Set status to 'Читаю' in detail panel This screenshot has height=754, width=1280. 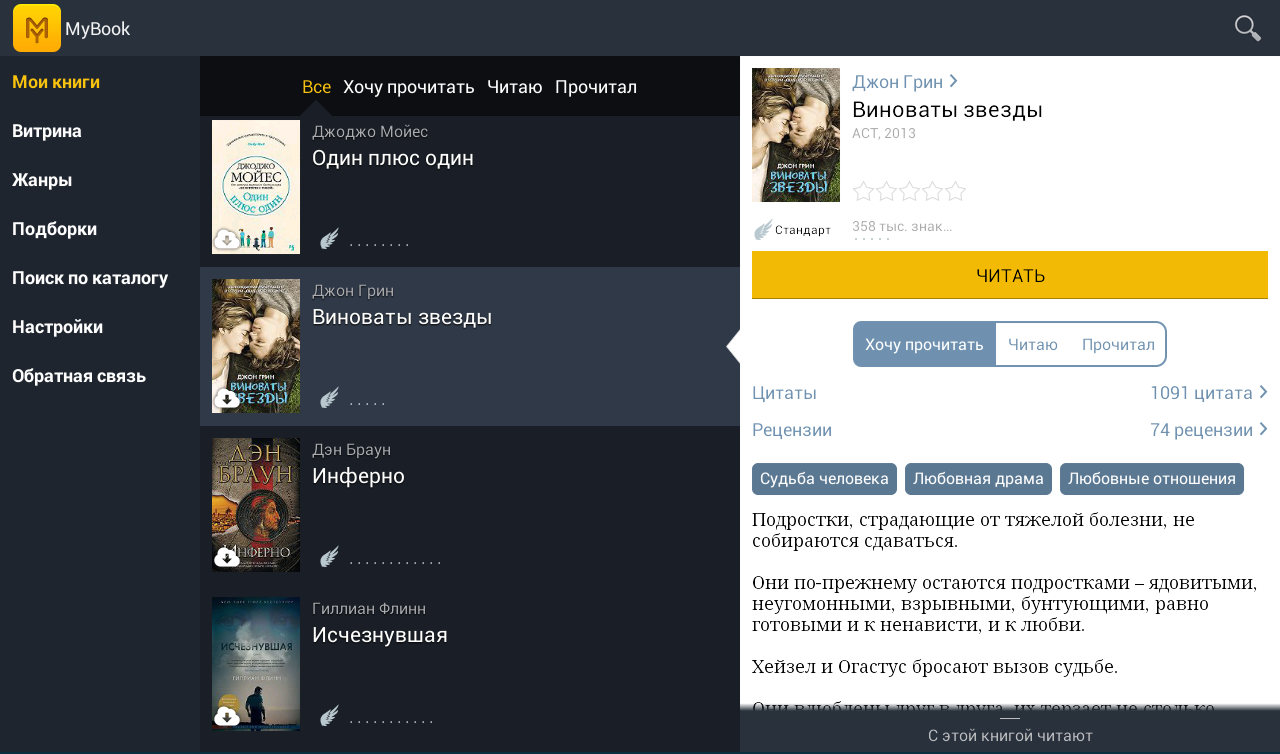[x=1033, y=344]
